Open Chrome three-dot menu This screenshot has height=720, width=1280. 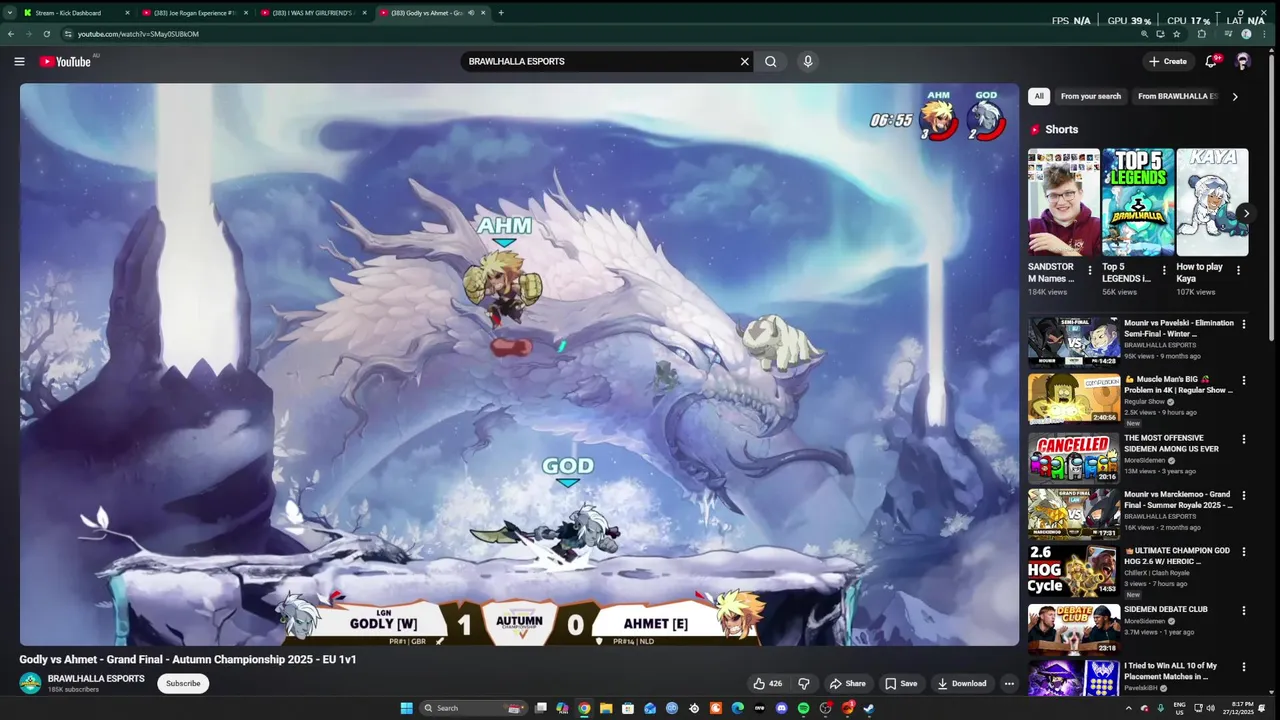(x=1265, y=34)
